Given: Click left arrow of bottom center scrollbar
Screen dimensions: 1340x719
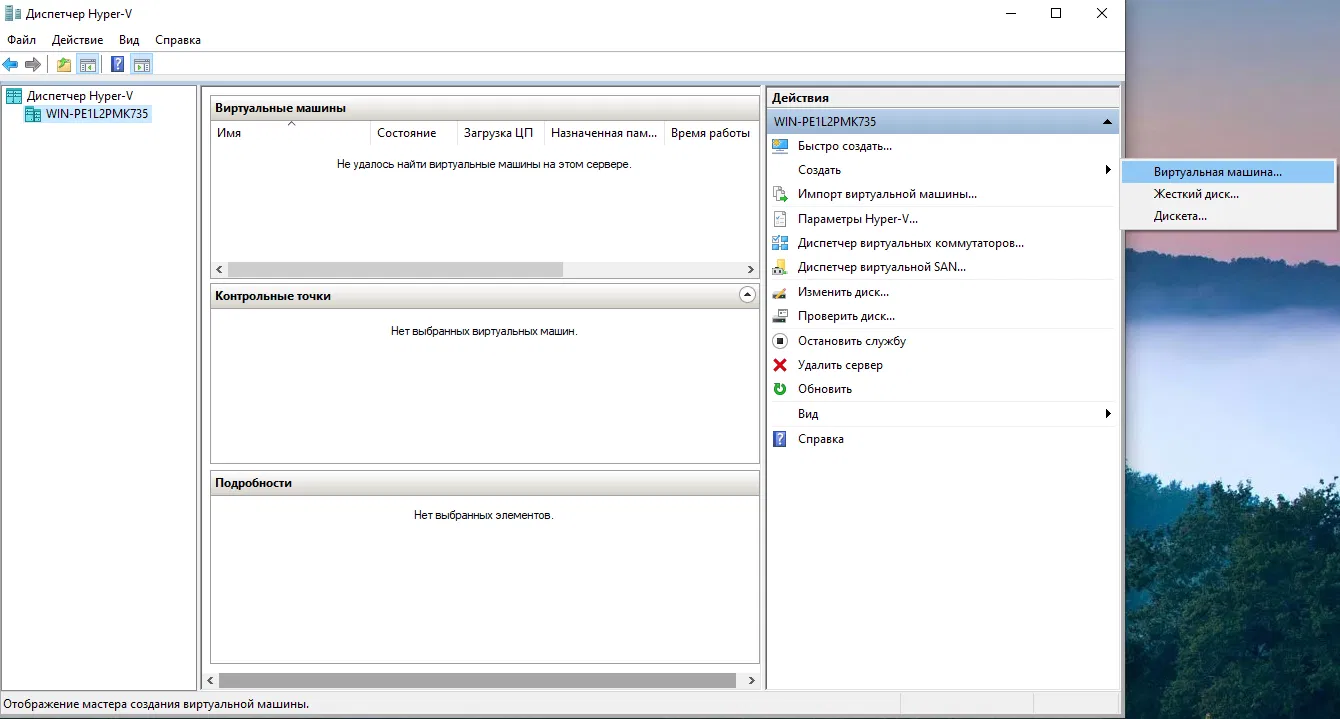Looking at the screenshot, I should [210, 680].
